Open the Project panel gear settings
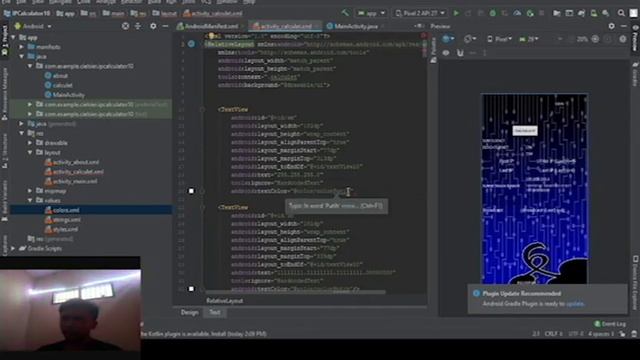 [x=153, y=26]
